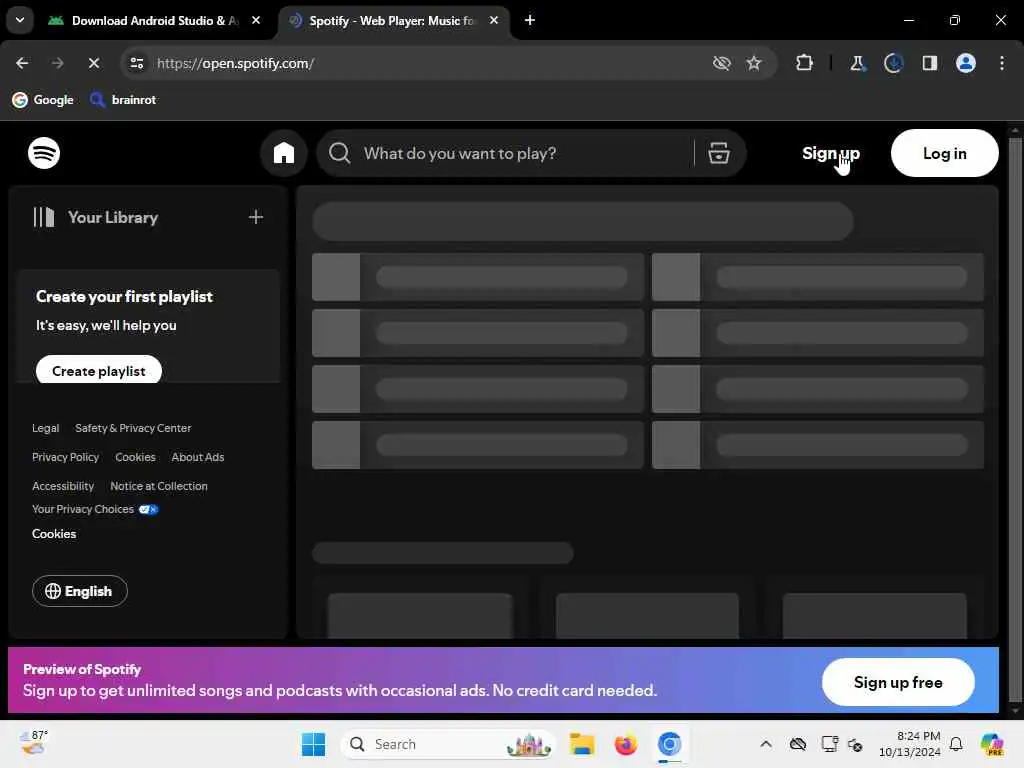Open the brainrot bookmark
The image size is (1024, 768).
[123, 99]
